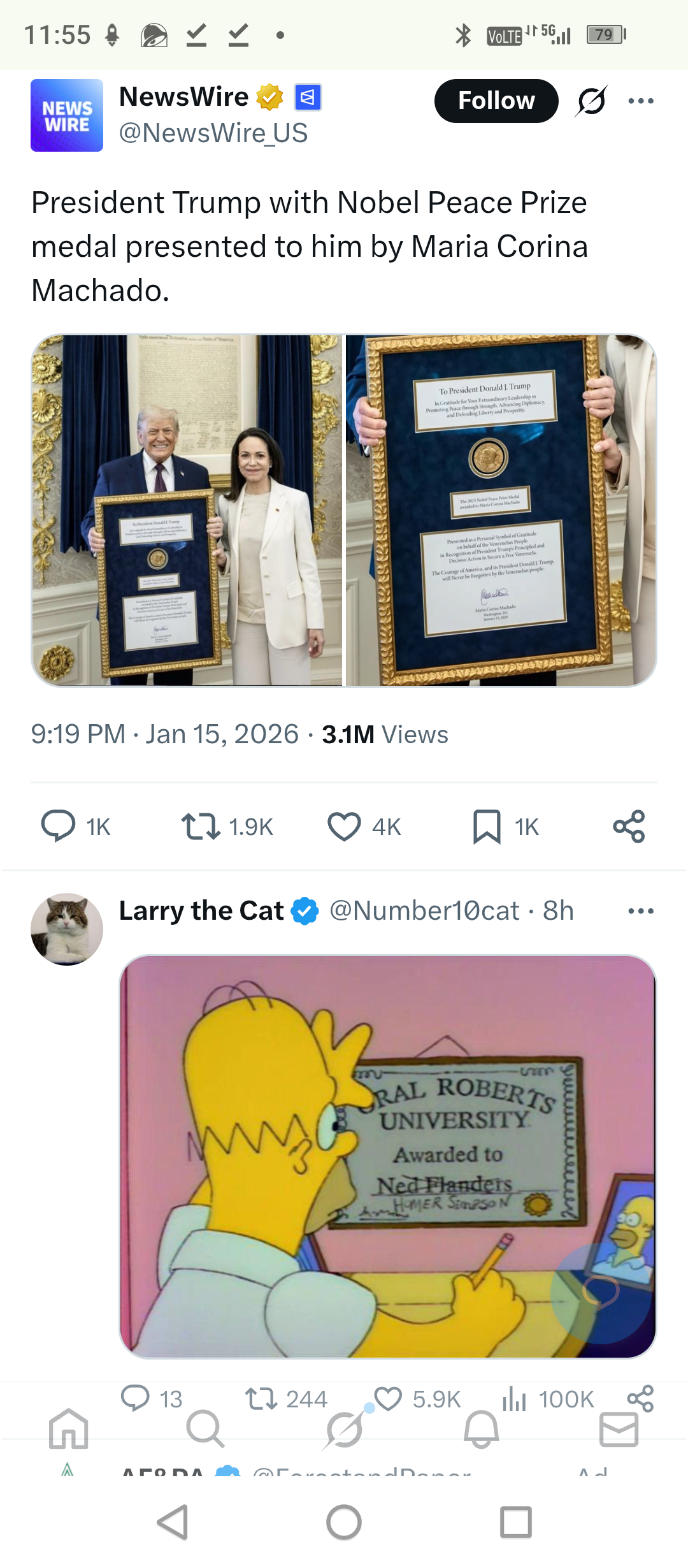
Task: Open Search tab in bottom navigation
Action: (x=205, y=1428)
